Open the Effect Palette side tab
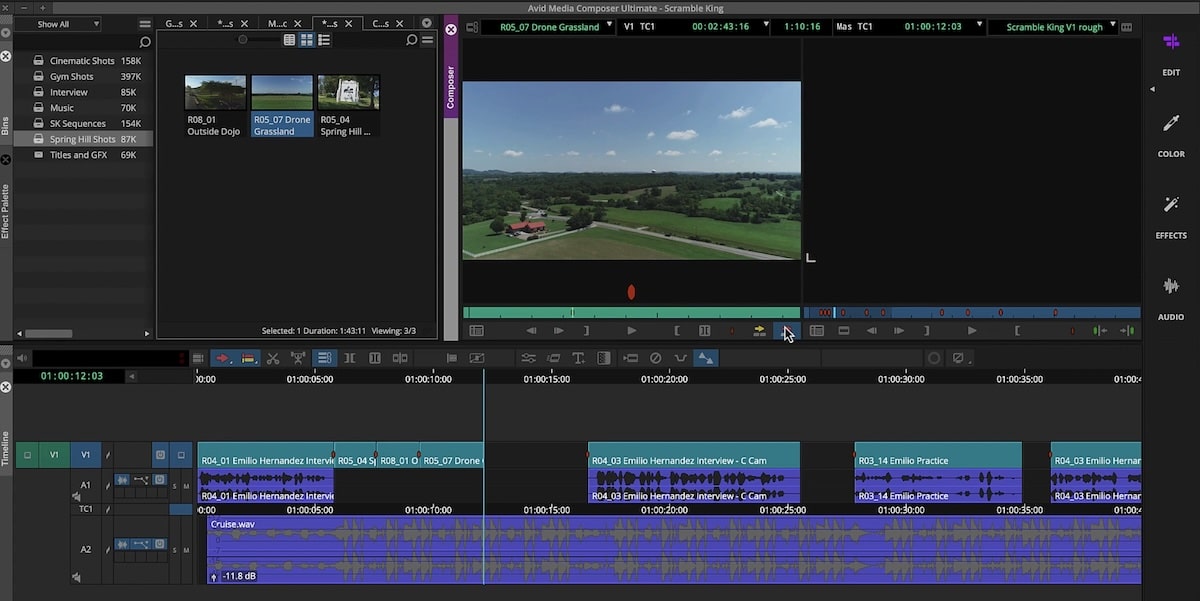Viewport: 1200px width, 601px height. 6,210
